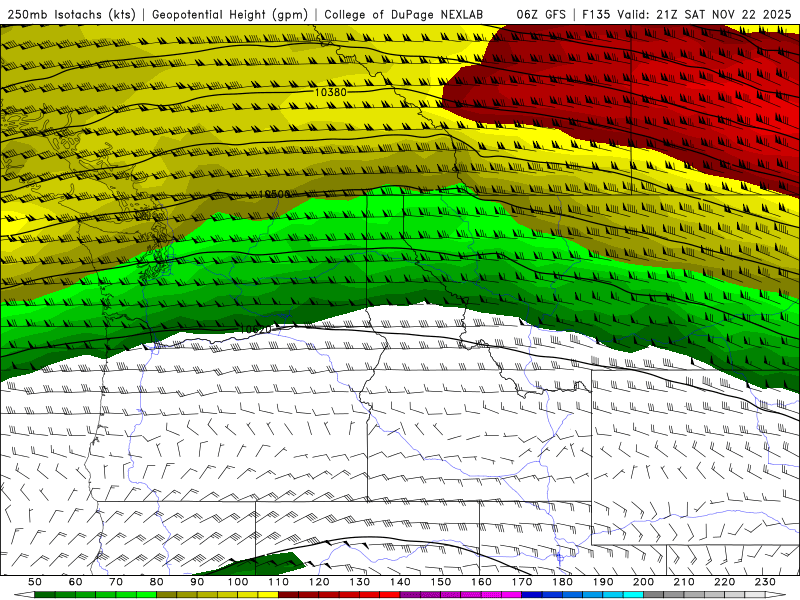This screenshot has width=800, height=600.
Task: Click the "250mb Isotachs (kts)" title text
Action: tap(71, 14)
